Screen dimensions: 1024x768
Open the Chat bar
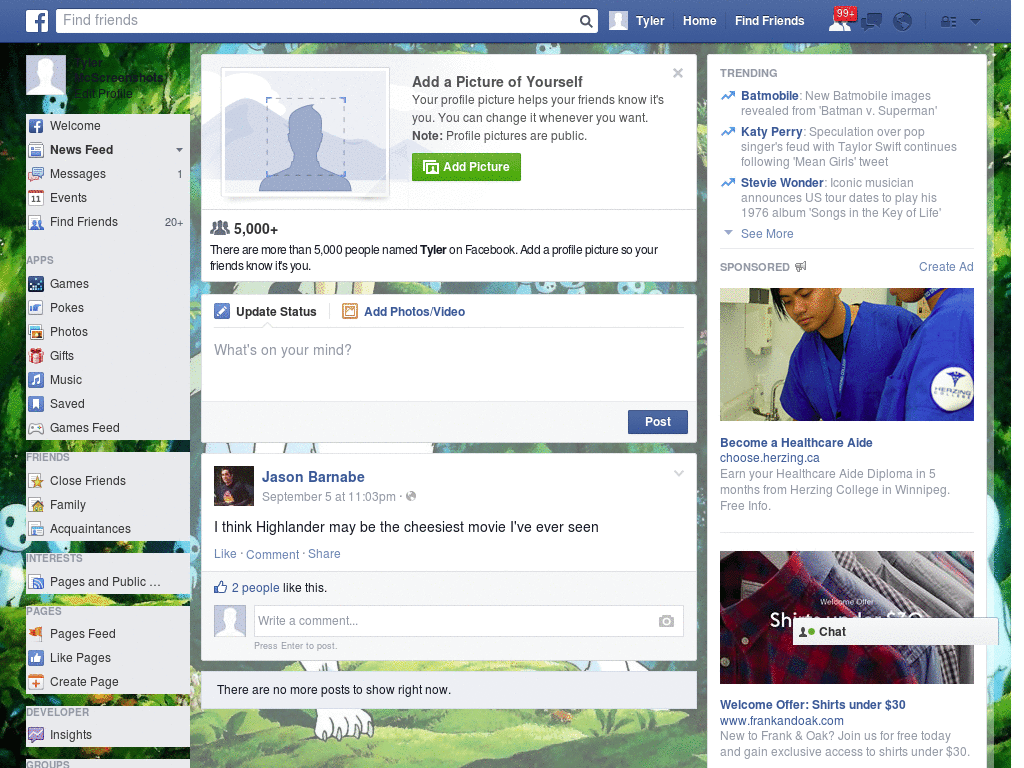coord(895,632)
